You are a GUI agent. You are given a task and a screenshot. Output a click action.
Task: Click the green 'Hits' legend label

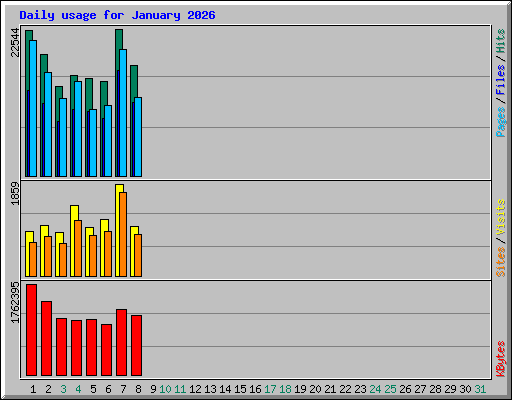(501, 41)
